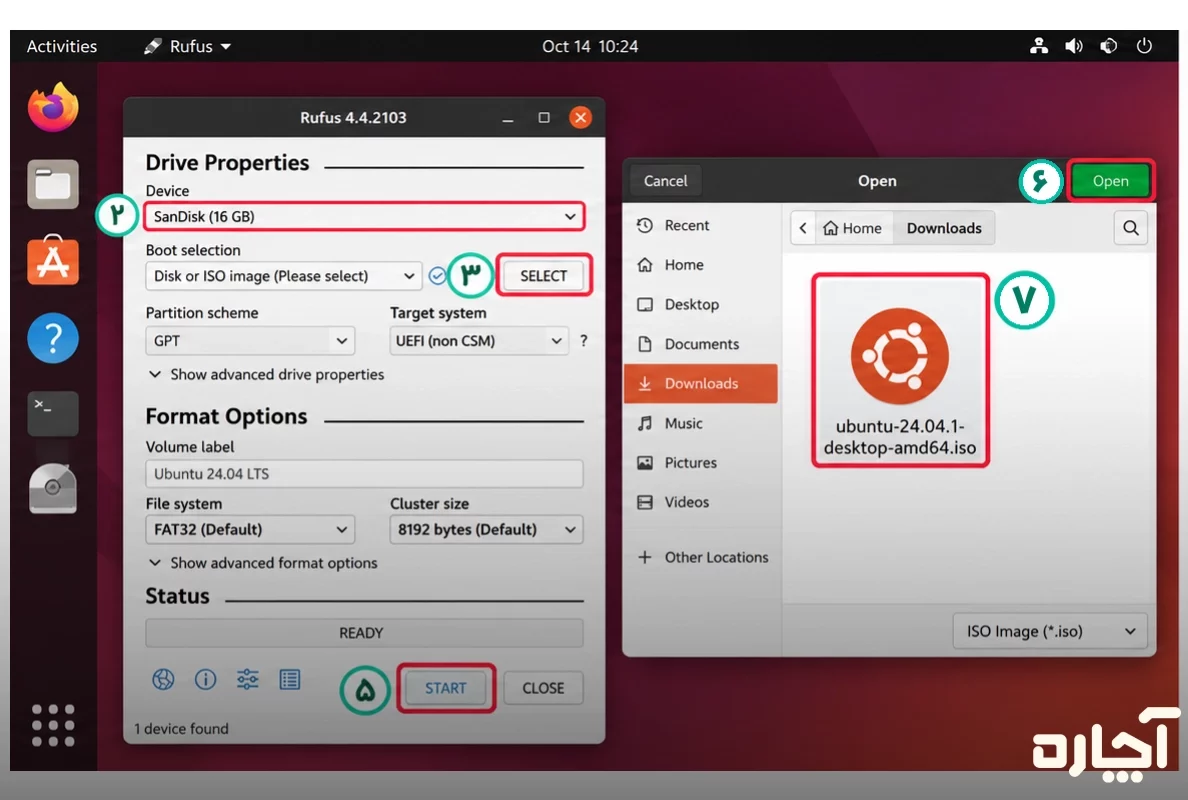Open the Cluster size dropdown
Viewport: 1188px width, 800px height.
point(486,530)
